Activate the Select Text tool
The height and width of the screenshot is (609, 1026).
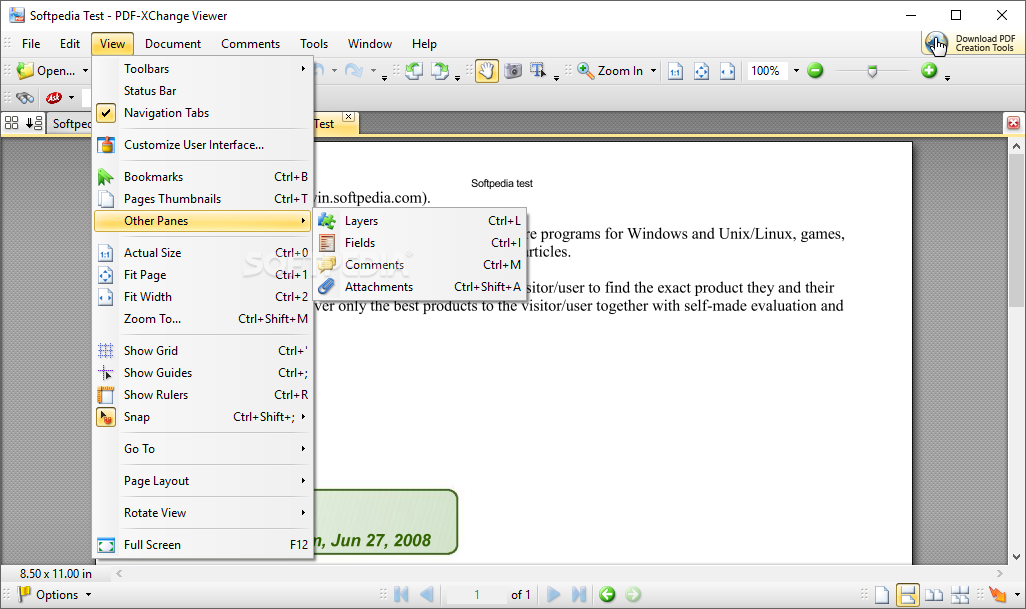click(x=538, y=71)
